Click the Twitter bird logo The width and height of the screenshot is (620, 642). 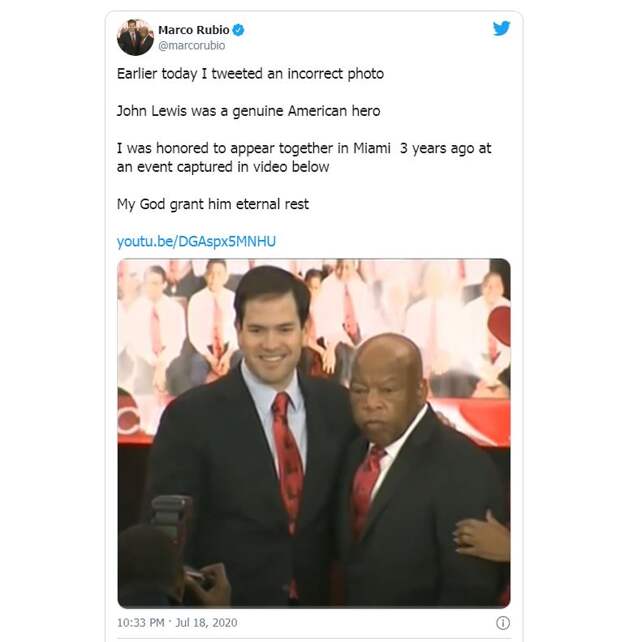click(x=501, y=28)
